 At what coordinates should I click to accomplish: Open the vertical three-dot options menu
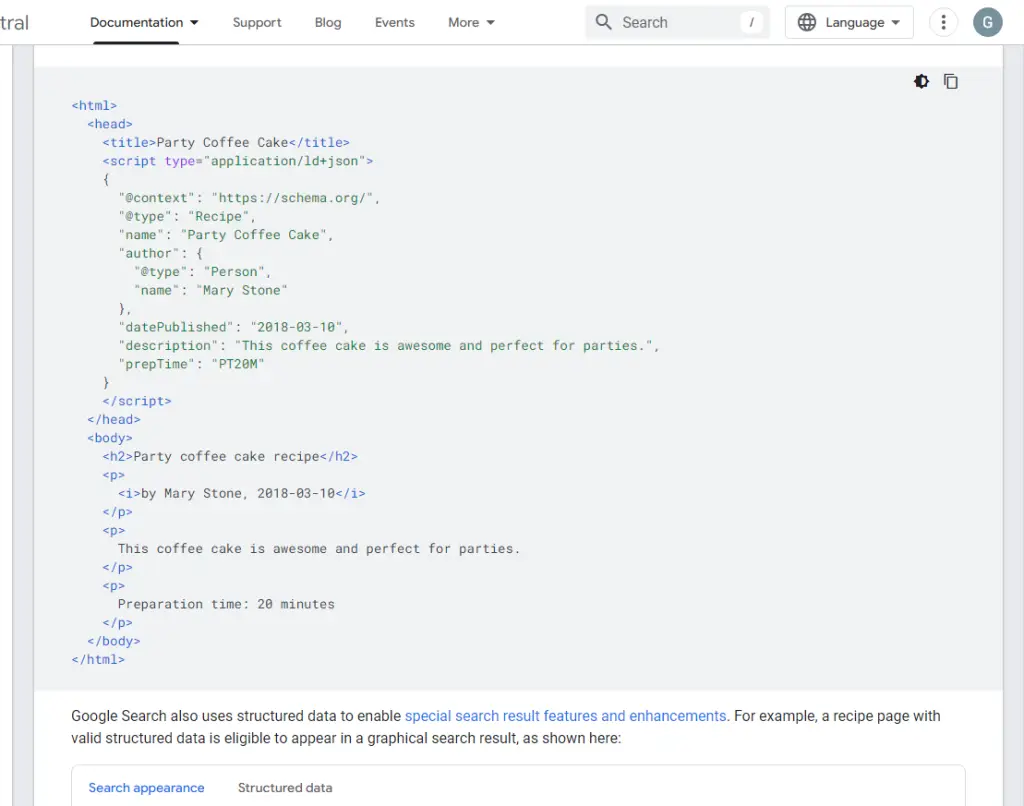943,22
